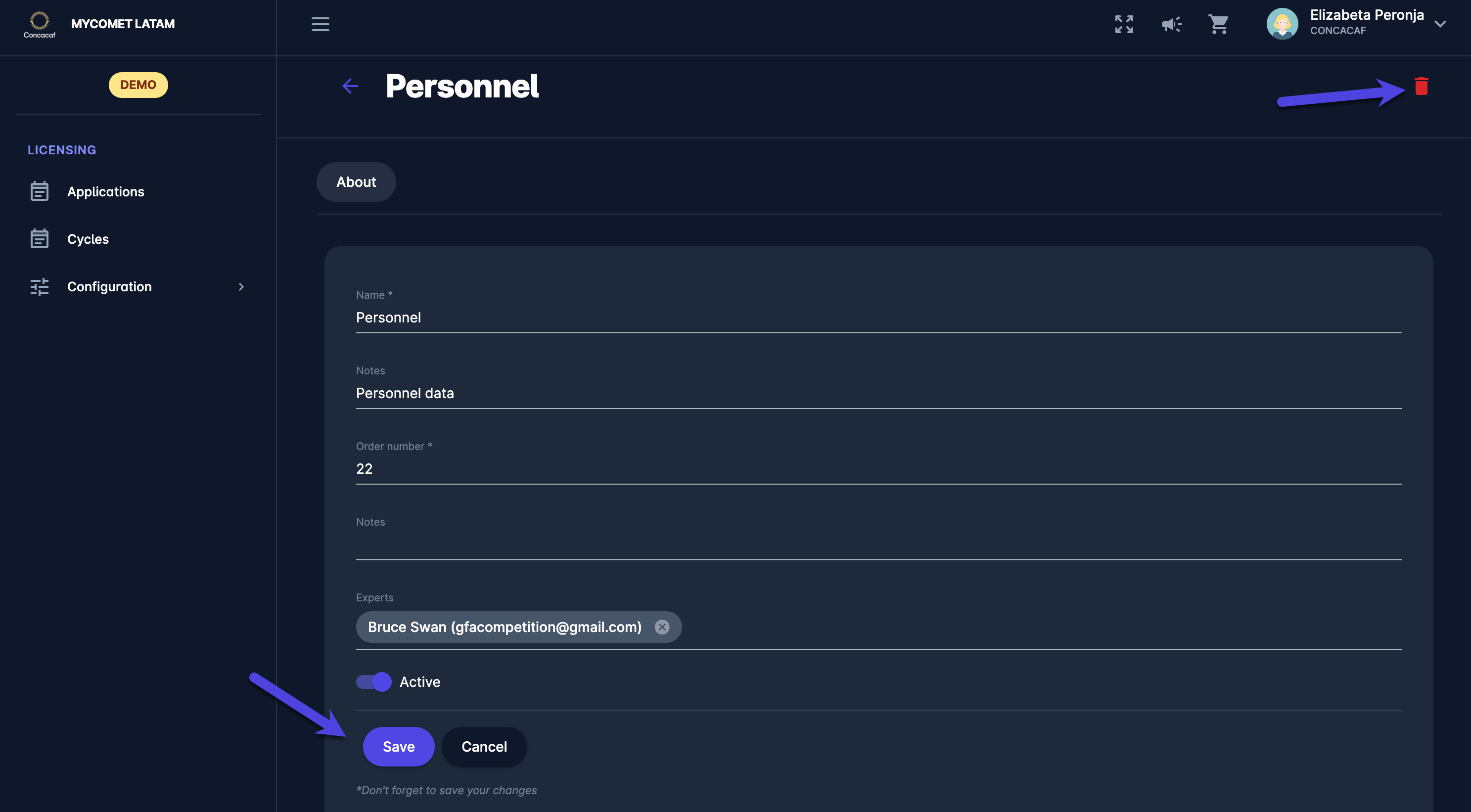Open the announcements megaphone icon
The width and height of the screenshot is (1471, 812).
(x=1171, y=24)
